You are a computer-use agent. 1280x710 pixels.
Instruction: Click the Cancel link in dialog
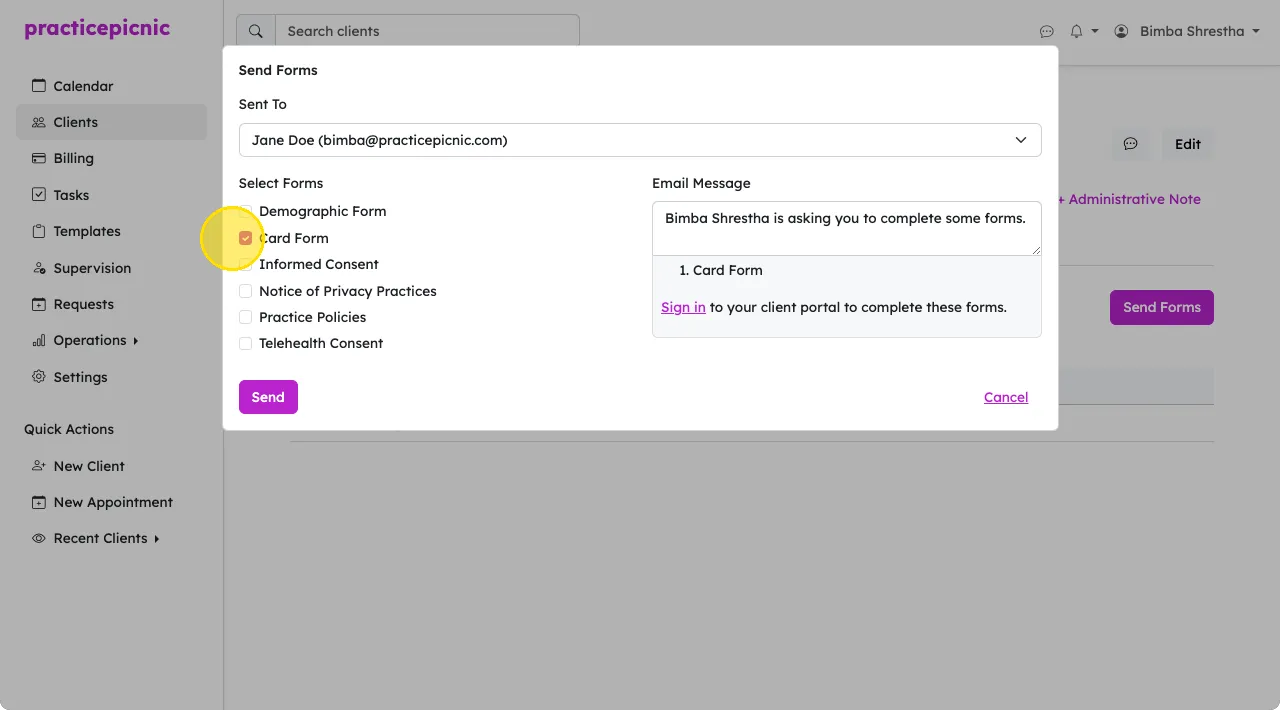click(x=1006, y=397)
